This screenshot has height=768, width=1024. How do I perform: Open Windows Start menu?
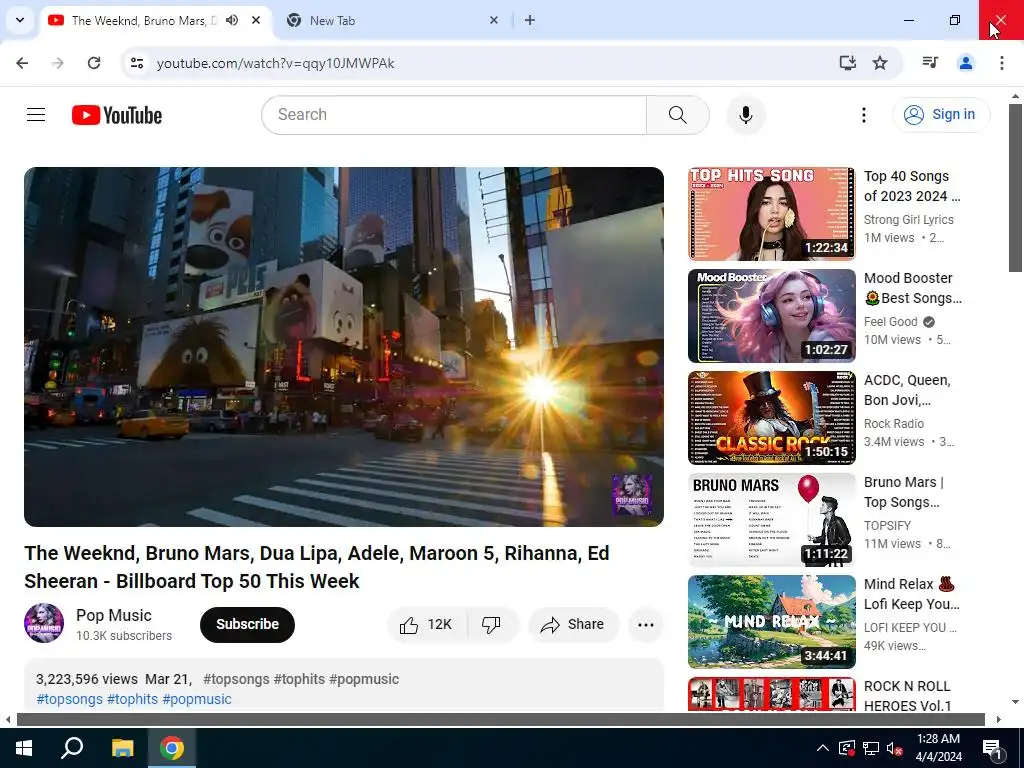click(x=24, y=748)
